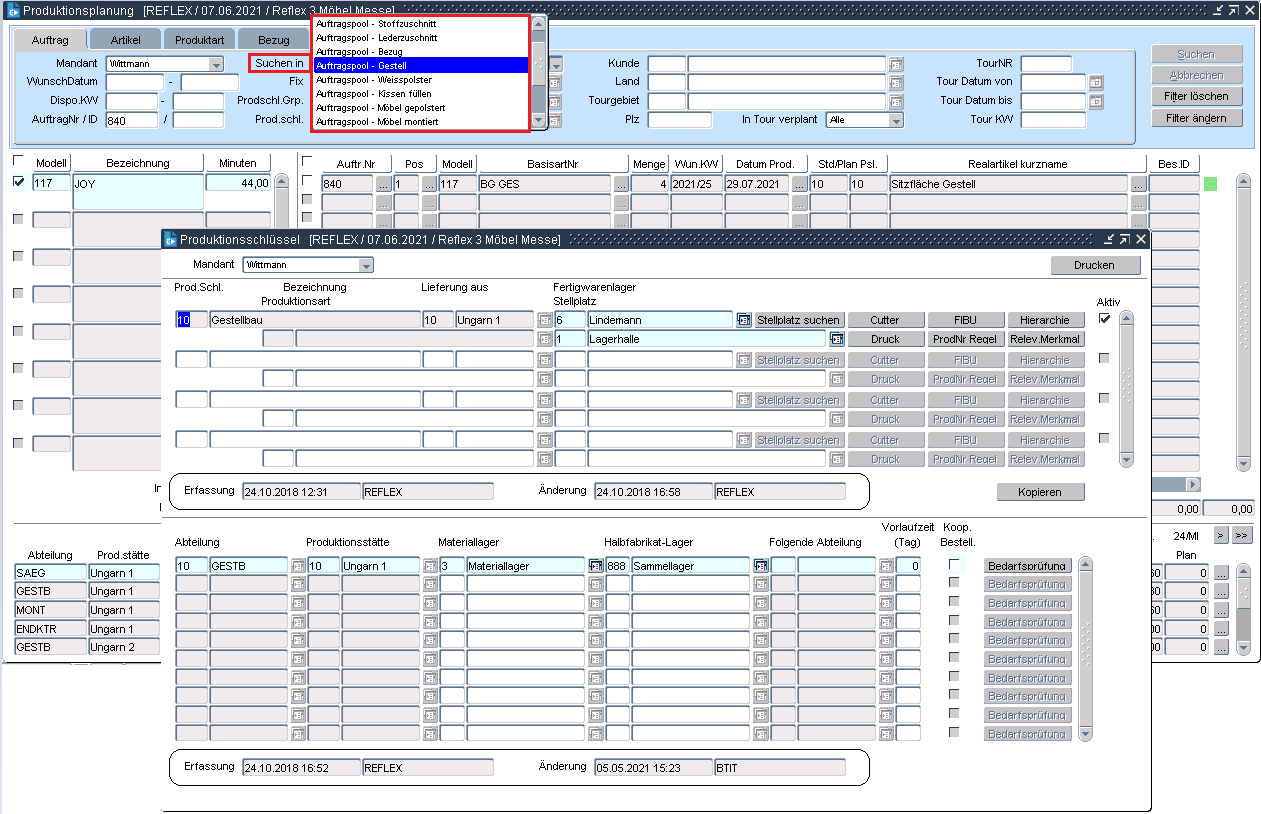Switch to the Produktart tab
Screen dimensions: 1261x814
(x=199, y=40)
